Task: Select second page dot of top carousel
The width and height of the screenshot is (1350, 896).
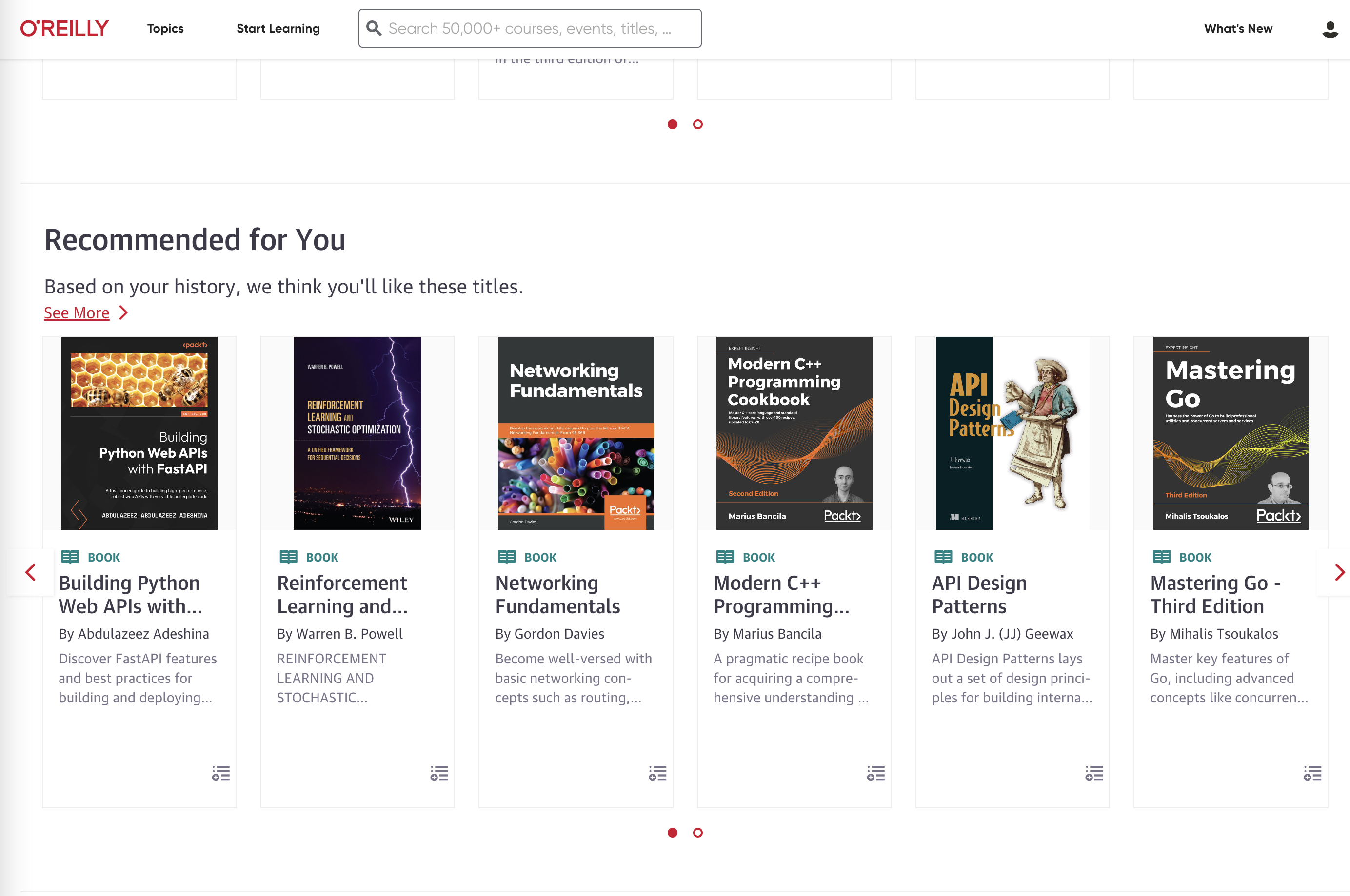Action: pyautogui.click(x=698, y=124)
